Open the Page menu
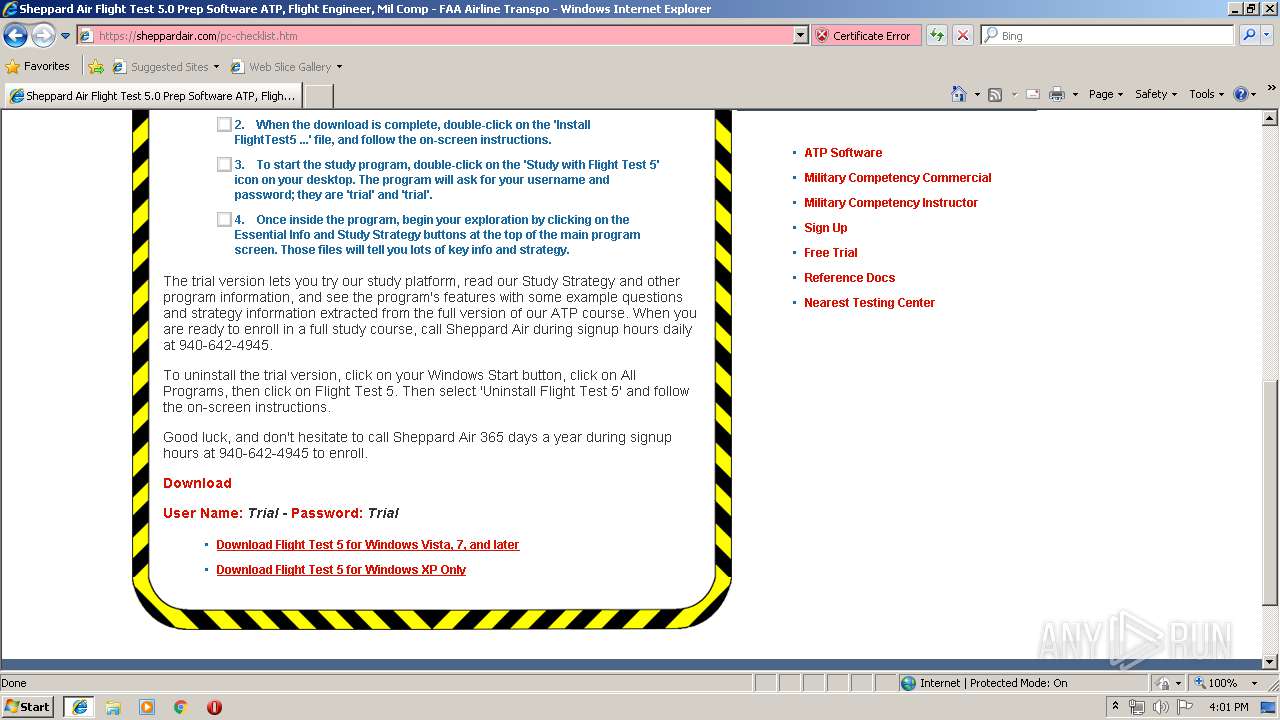The height and width of the screenshot is (720, 1280). [x=1106, y=94]
